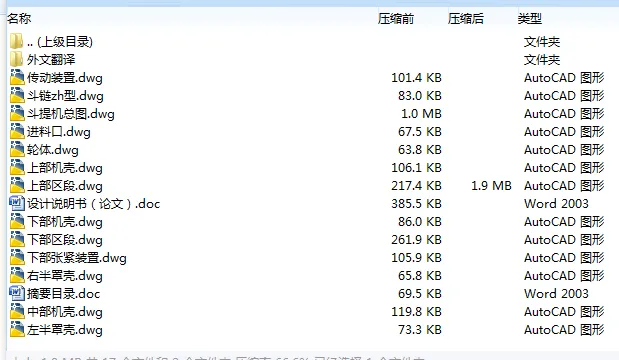
Task: Click the 119.8 KB size value
Action: tap(416, 312)
